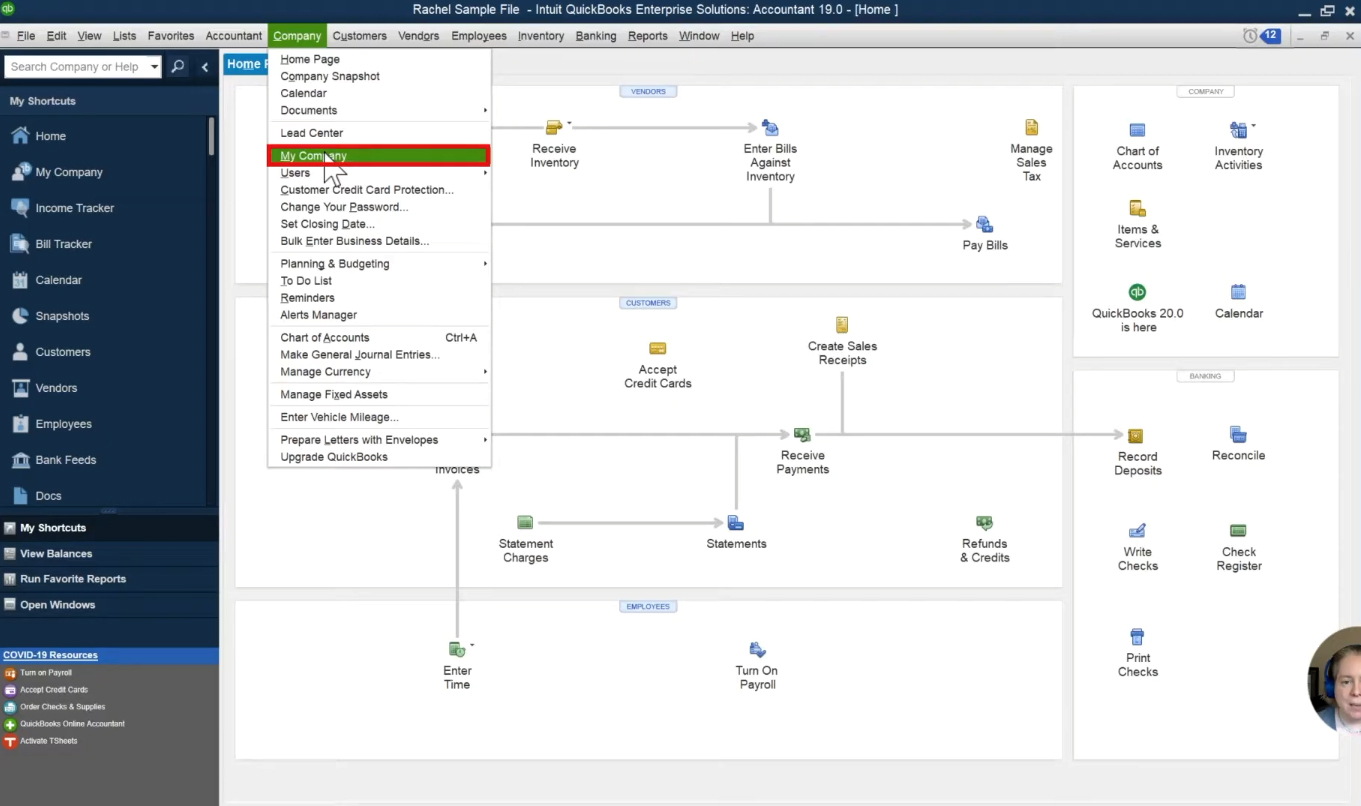Viewport: 1361px width, 806px height.
Task: Click Turn On Payroll icon
Action: tap(757, 649)
